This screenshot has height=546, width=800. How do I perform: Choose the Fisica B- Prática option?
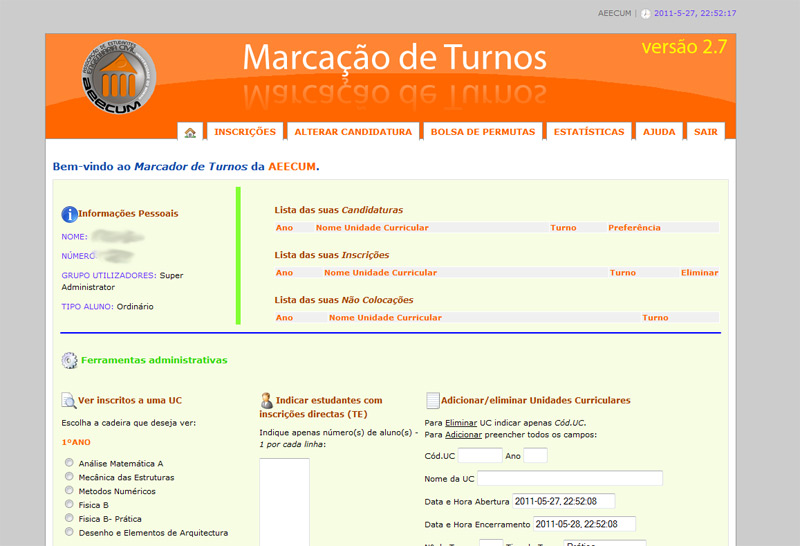tap(69, 517)
